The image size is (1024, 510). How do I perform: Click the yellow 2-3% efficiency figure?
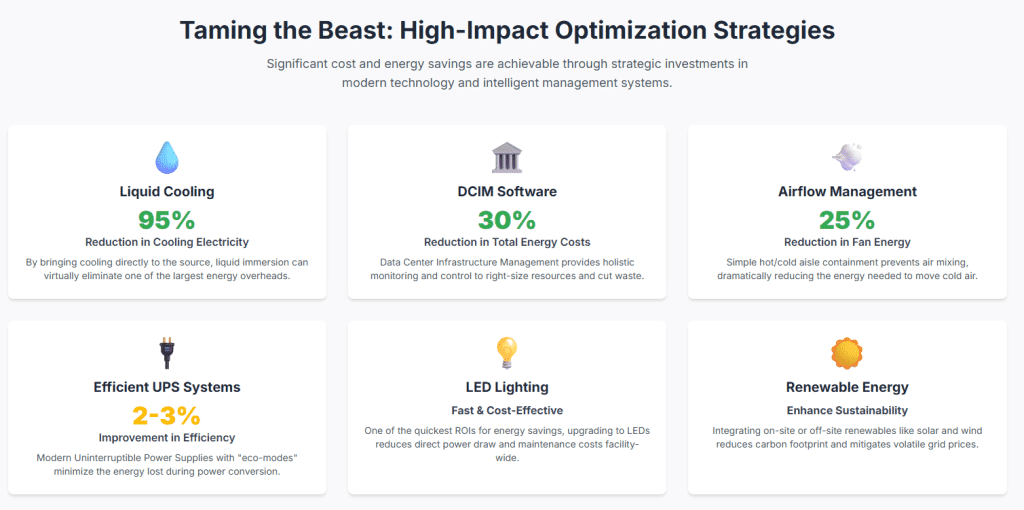tap(166, 415)
